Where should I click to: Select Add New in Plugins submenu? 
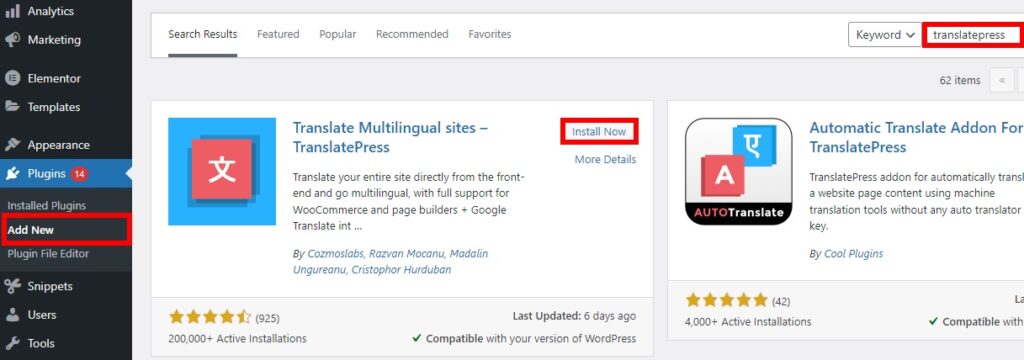tap(31, 230)
